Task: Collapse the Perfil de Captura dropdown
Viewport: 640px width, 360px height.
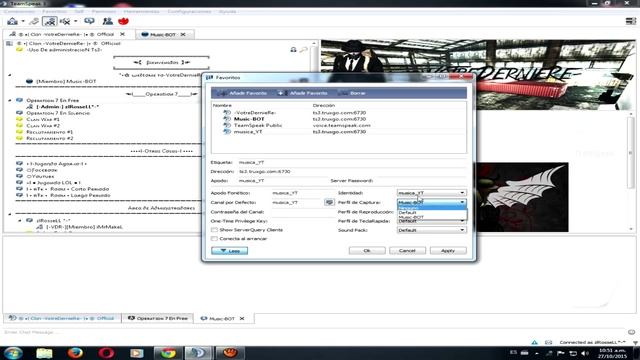Action: (x=431, y=202)
